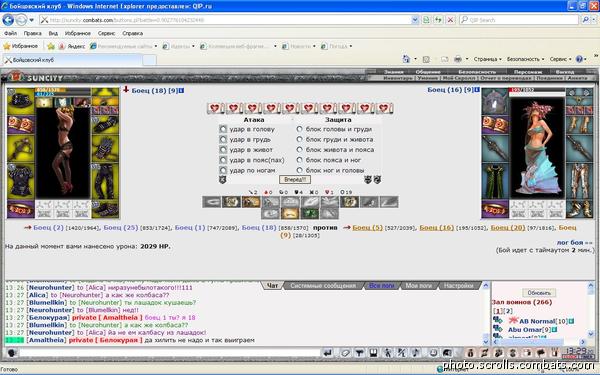Image resolution: width=600 pixels, height=375 pixels.
Task: Click the Stop loading red X icon
Action: coord(450,20)
